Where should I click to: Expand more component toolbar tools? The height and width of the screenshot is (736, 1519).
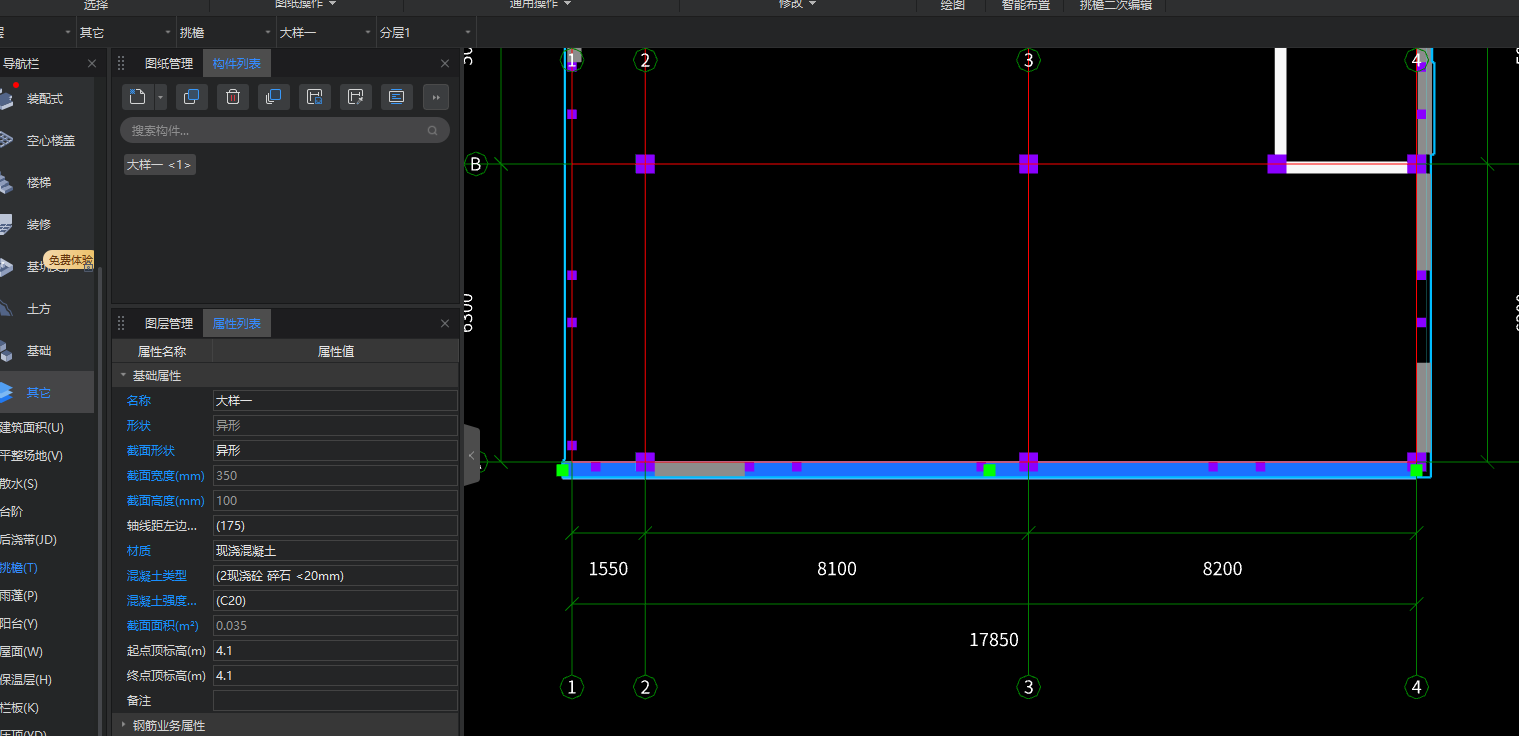click(x=436, y=97)
